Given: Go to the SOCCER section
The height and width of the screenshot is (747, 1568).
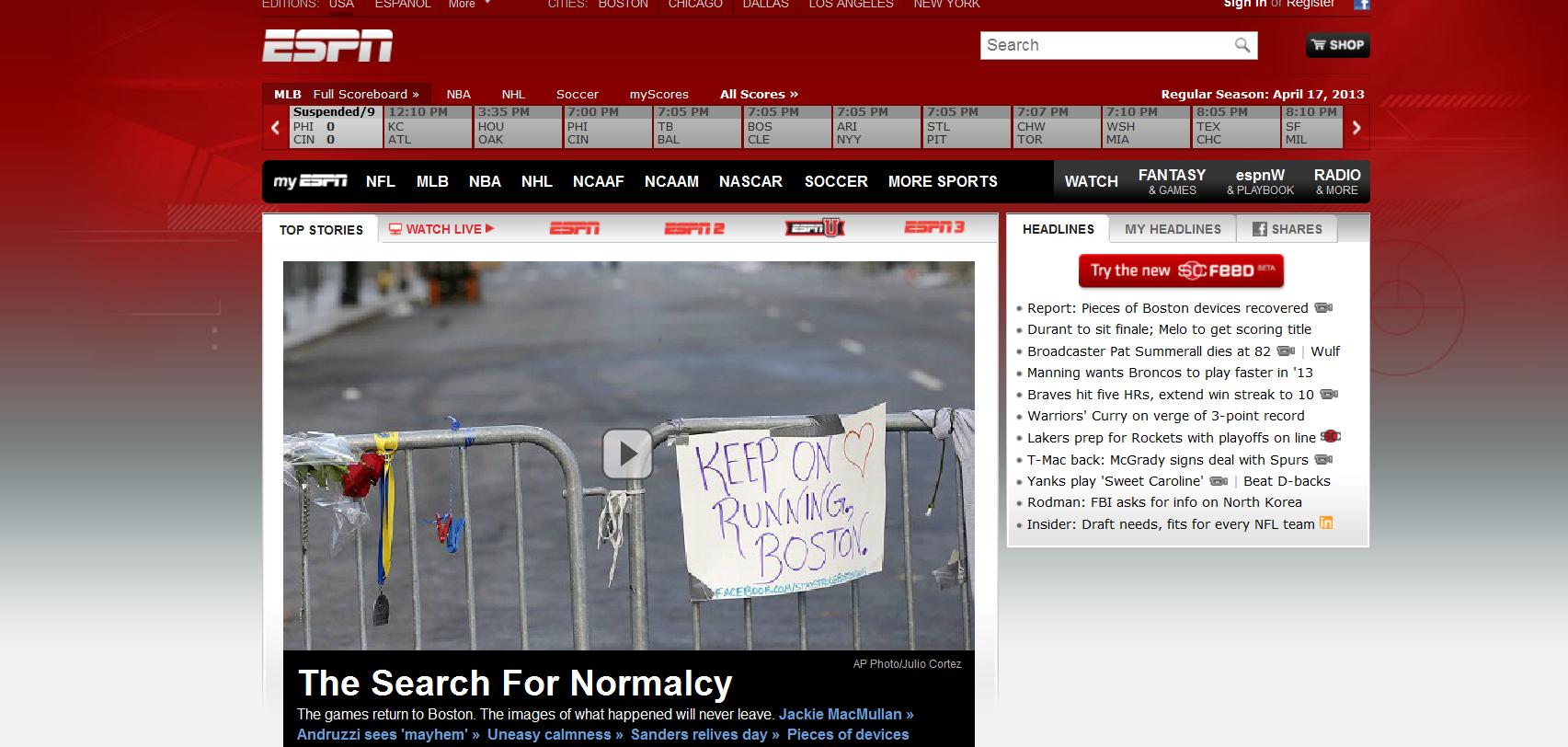Looking at the screenshot, I should 836,181.
